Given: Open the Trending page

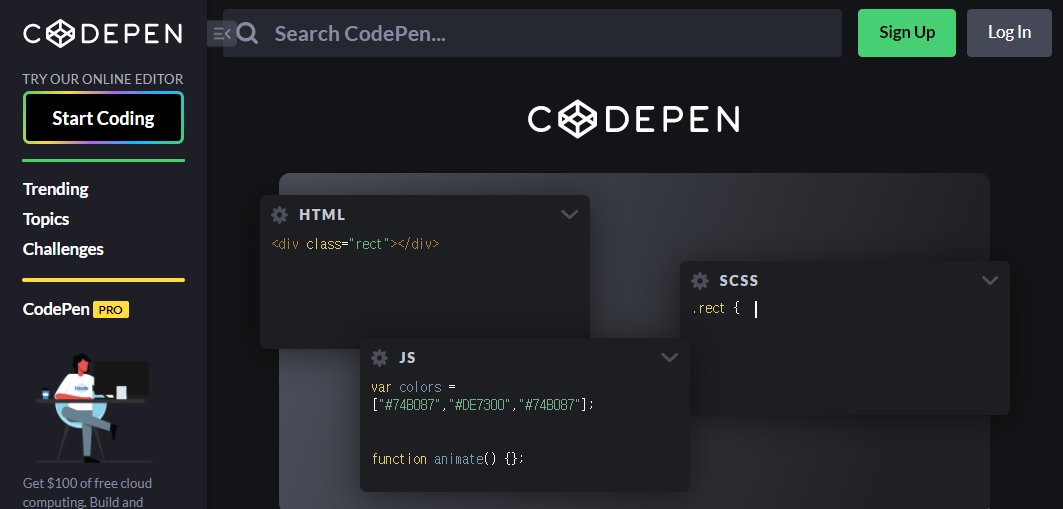Looking at the screenshot, I should (56, 189).
